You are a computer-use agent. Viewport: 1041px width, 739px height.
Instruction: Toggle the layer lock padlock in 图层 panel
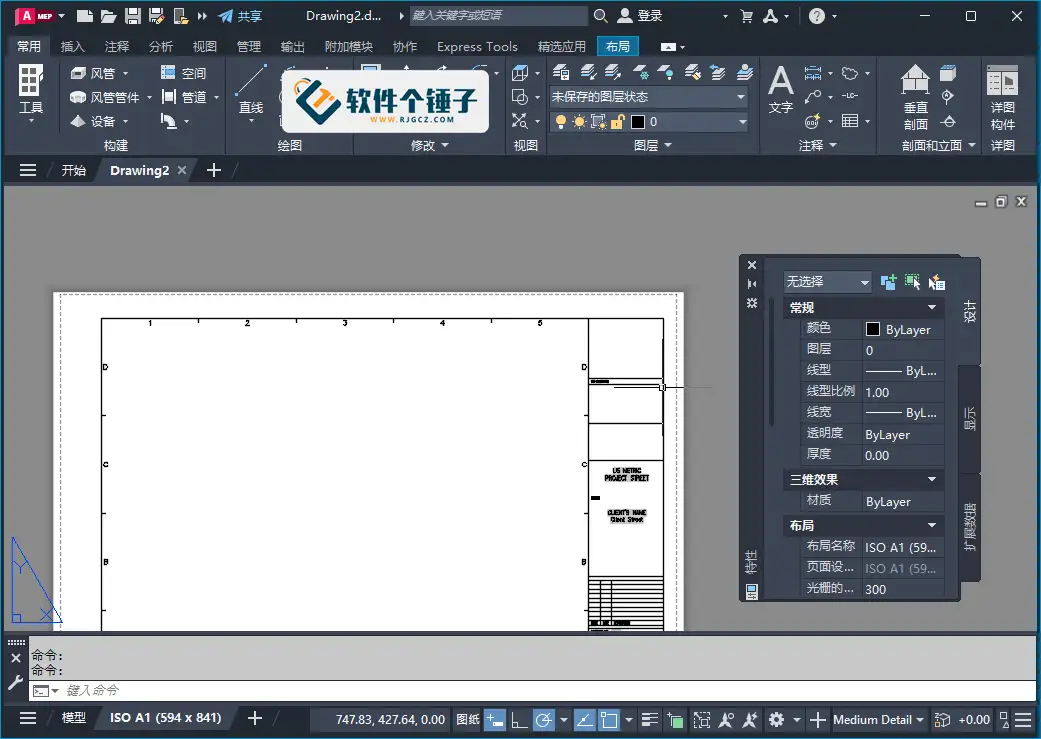click(x=619, y=122)
